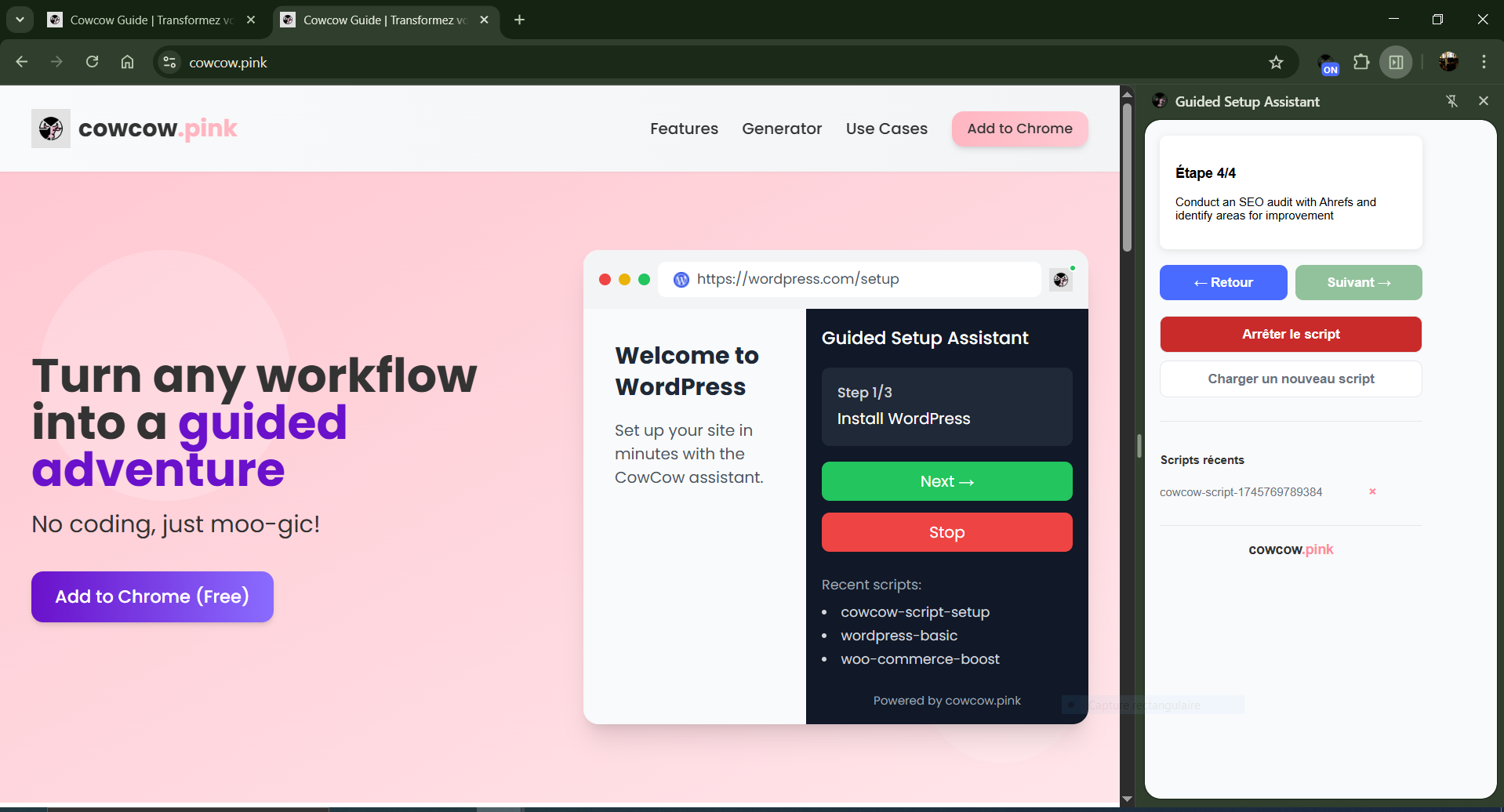
Task: Click the scrollbar down arrow
Action: point(1127,799)
